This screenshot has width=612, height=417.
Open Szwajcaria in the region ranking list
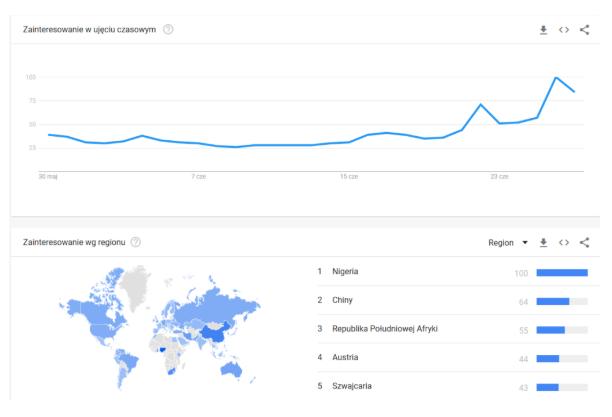coord(352,386)
